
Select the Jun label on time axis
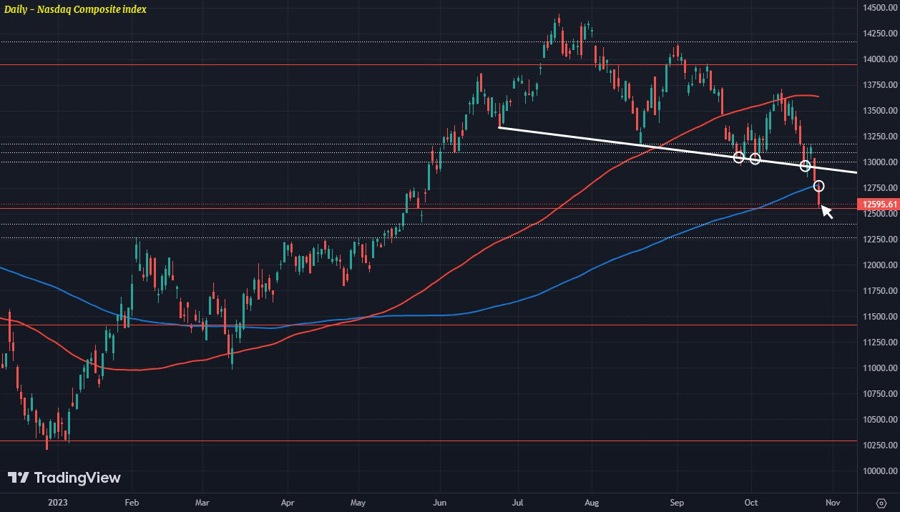(438, 502)
